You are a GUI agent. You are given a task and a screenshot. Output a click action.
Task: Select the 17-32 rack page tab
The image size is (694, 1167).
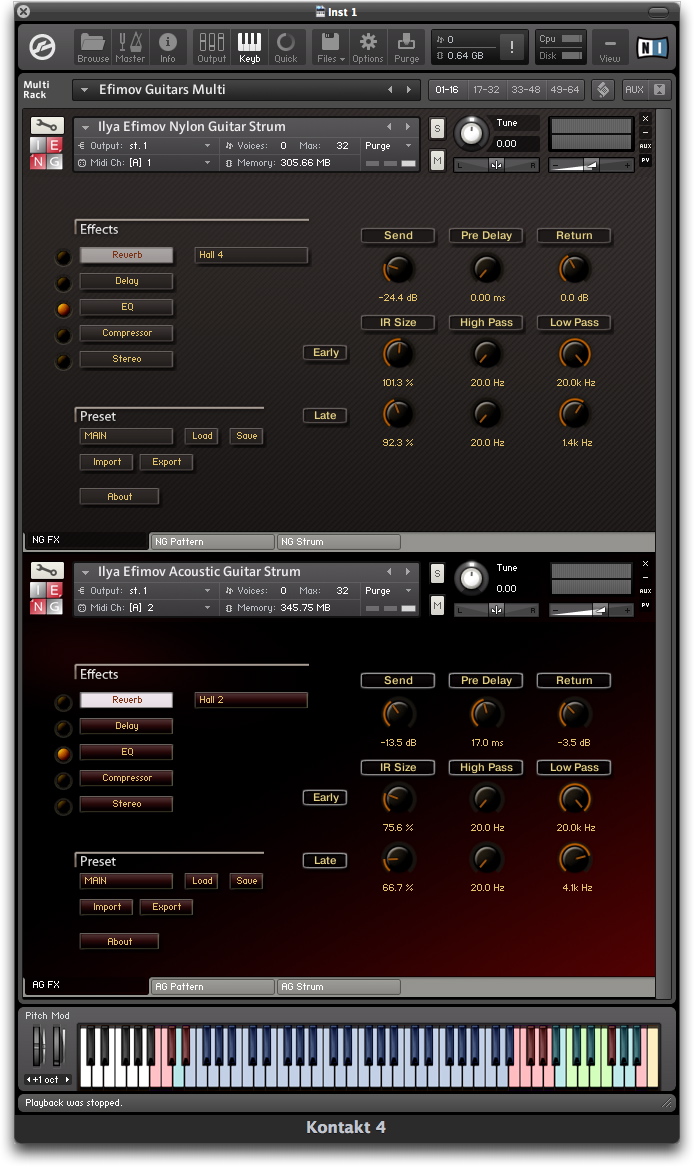tap(486, 89)
